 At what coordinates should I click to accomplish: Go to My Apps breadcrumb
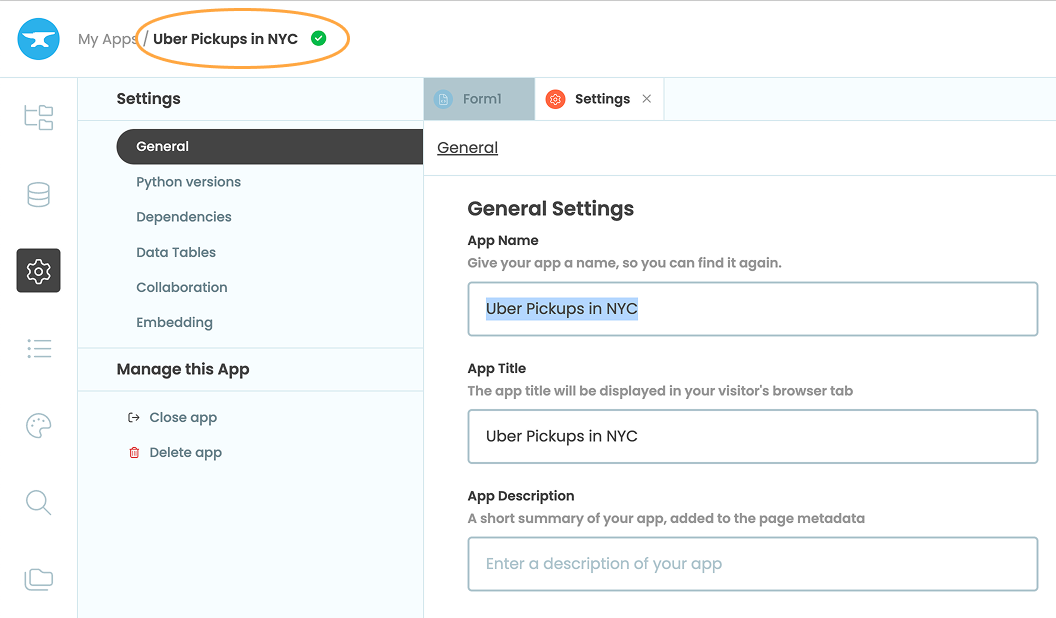pos(107,40)
